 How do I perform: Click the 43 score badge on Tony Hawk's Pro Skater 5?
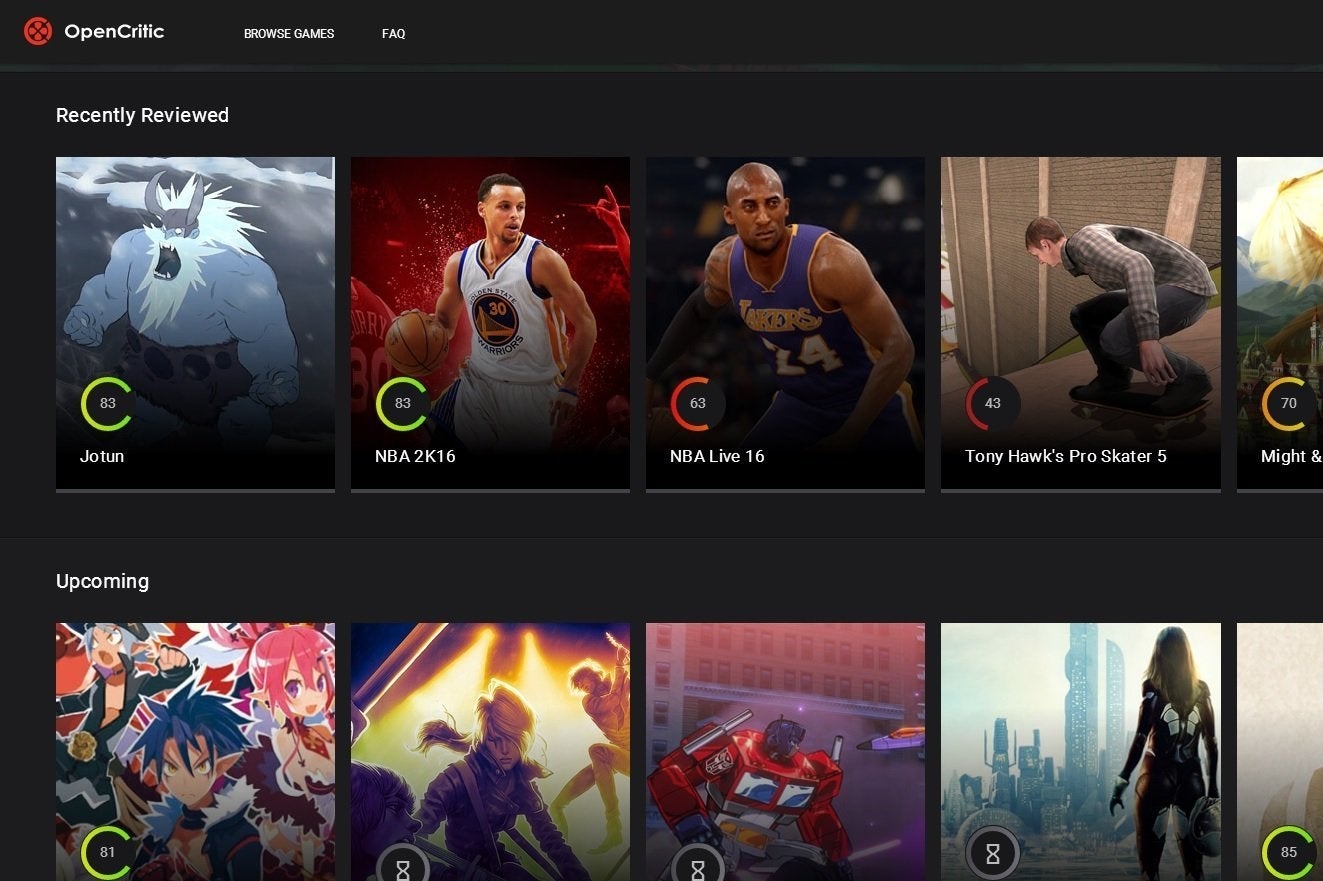[x=992, y=404]
